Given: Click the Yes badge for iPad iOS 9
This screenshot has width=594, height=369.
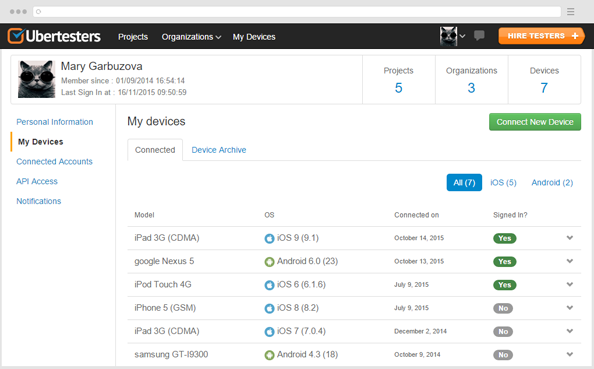Looking at the screenshot, I should pyautogui.click(x=505, y=238).
